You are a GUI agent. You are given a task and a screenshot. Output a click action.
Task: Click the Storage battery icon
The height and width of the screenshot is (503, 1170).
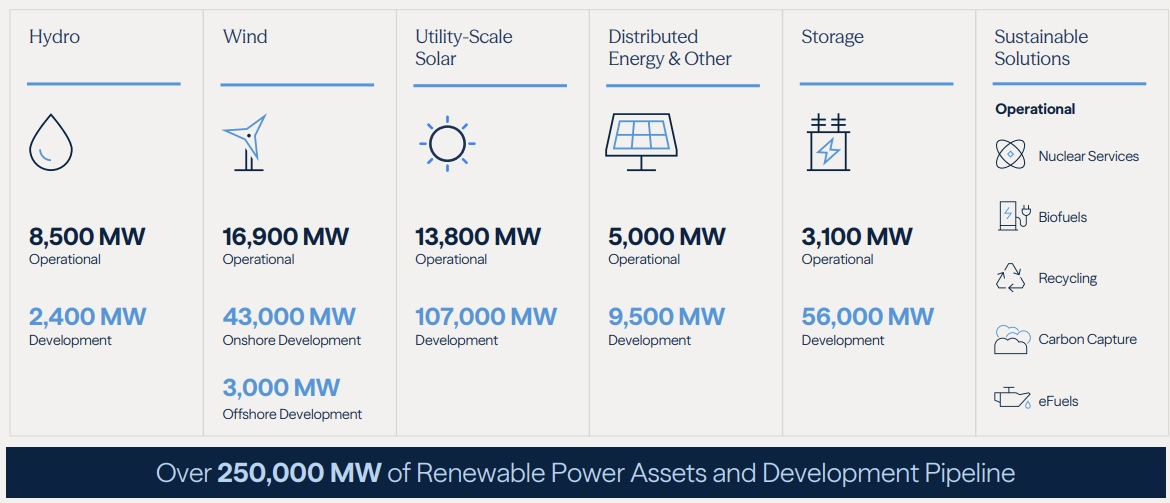coord(828,143)
